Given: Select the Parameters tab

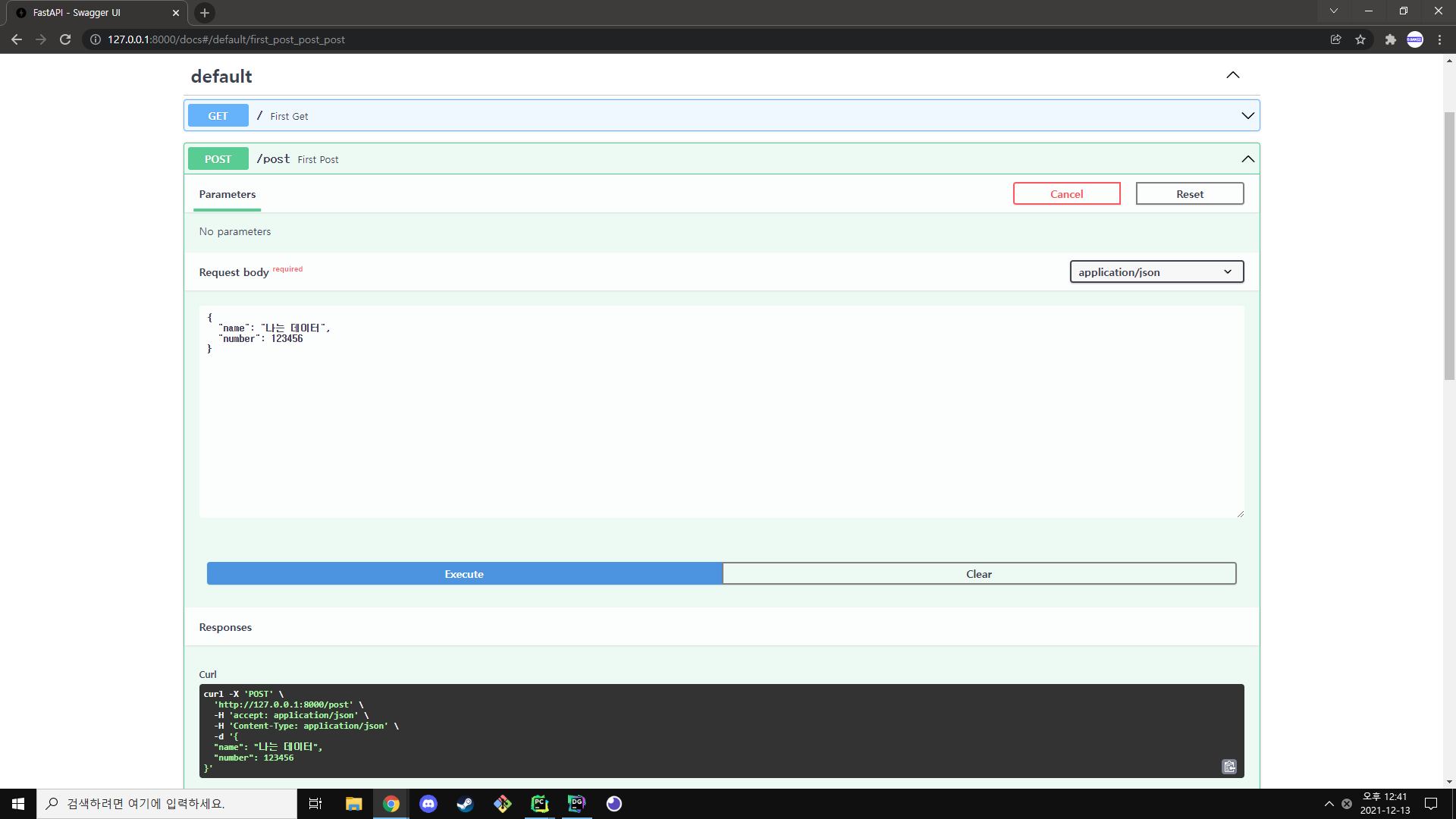Looking at the screenshot, I should [x=227, y=195].
